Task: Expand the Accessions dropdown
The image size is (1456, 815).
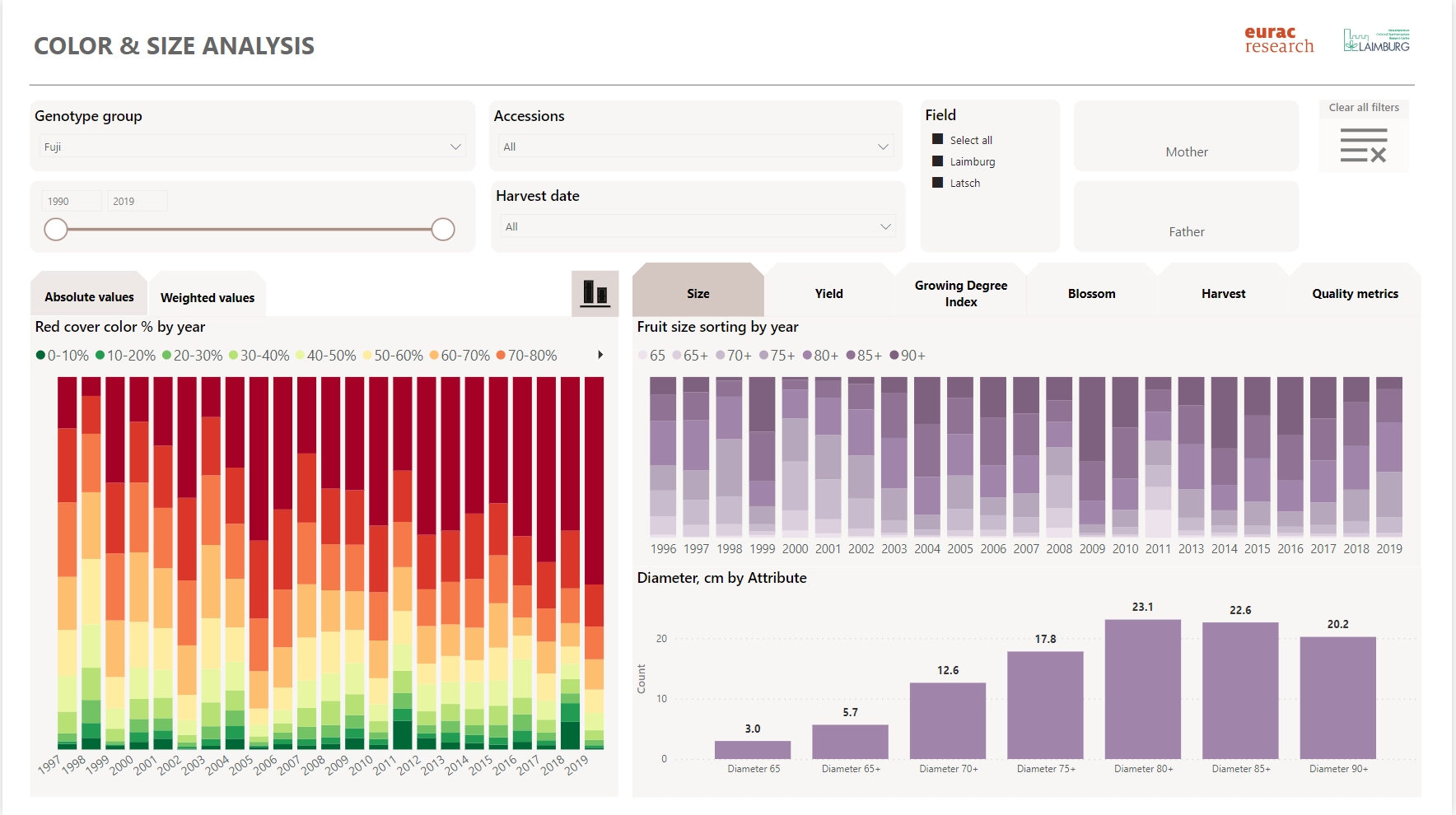Action: (x=696, y=147)
